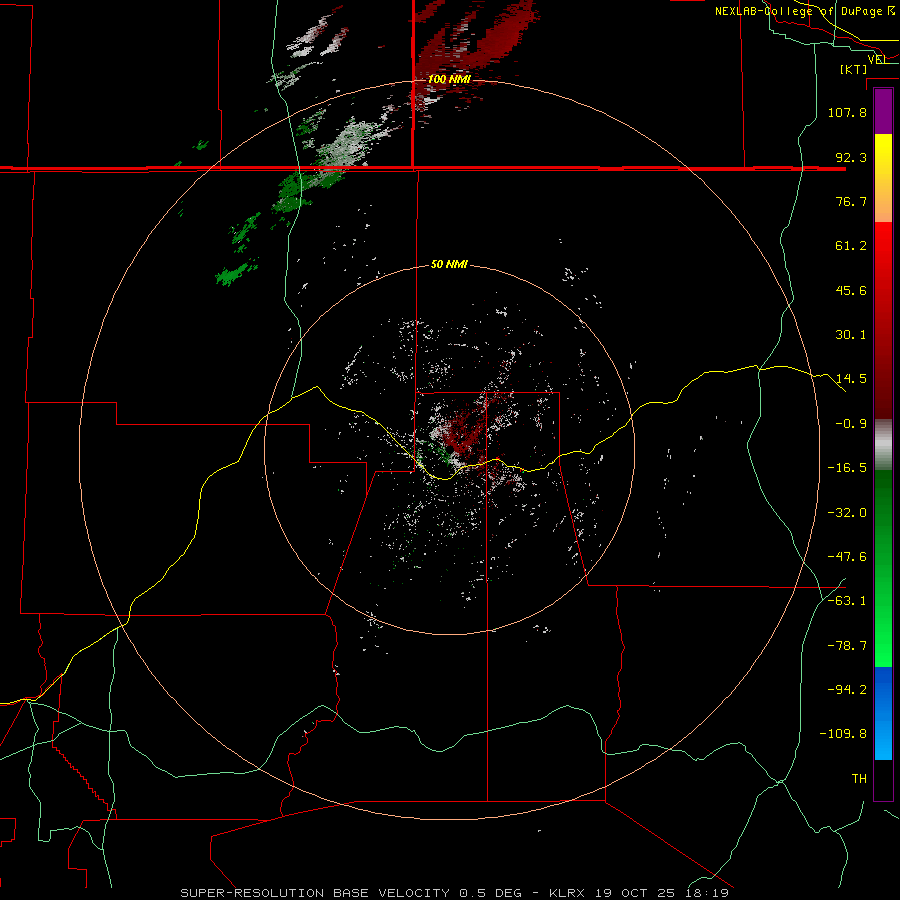Click the 50 NMI range ring label
The height and width of the screenshot is (900, 900).
(x=449, y=265)
